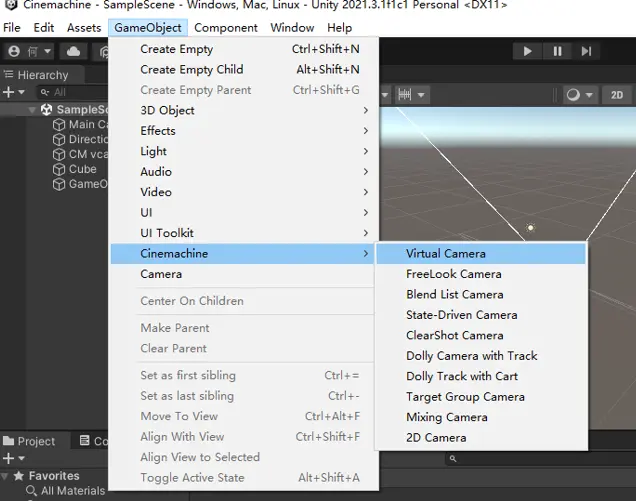636x501 pixels.
Task: Click the Project panel plus add icon
Action: pos(8,458)
